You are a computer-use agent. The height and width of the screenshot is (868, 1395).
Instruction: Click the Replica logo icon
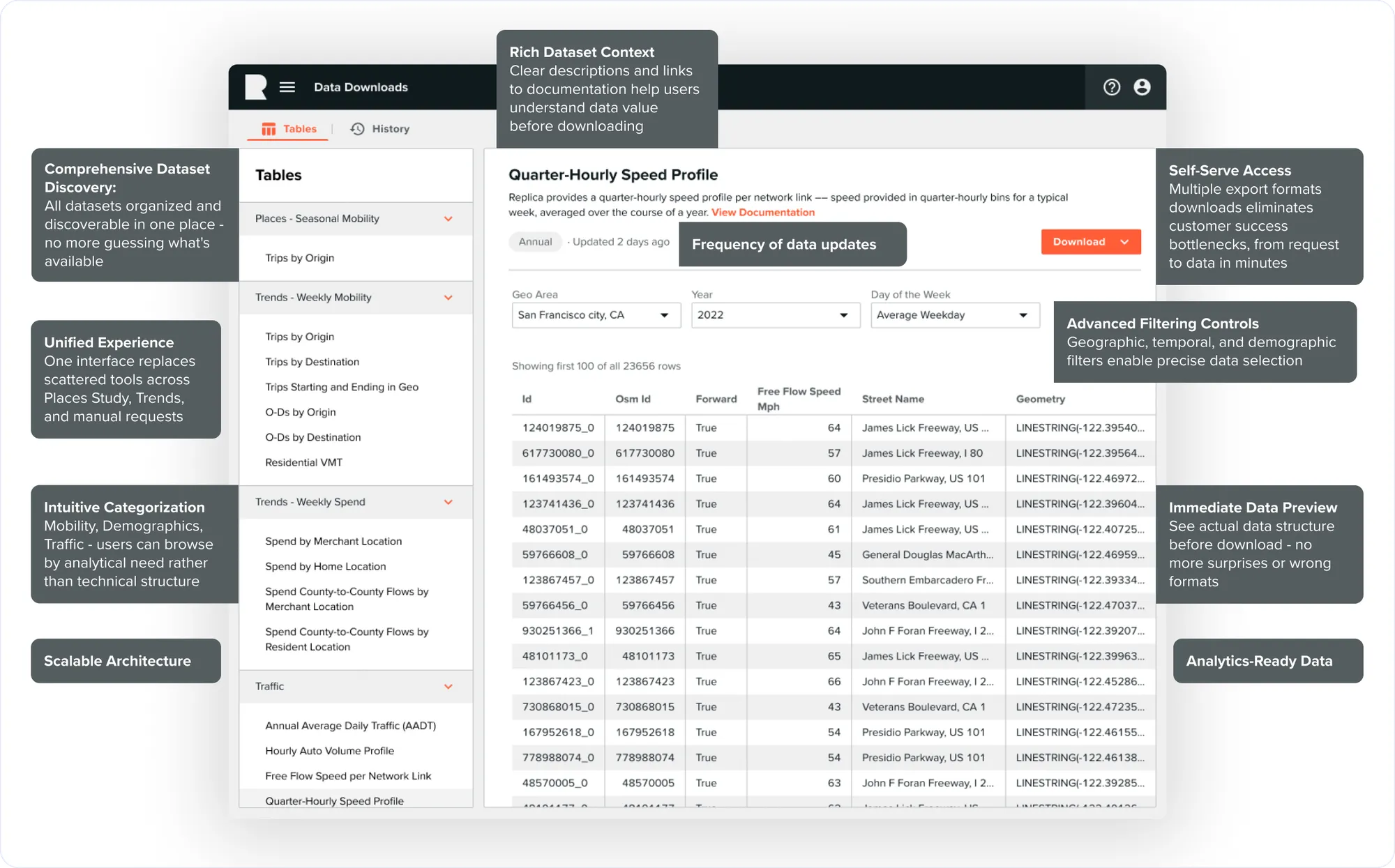[256, 87]
